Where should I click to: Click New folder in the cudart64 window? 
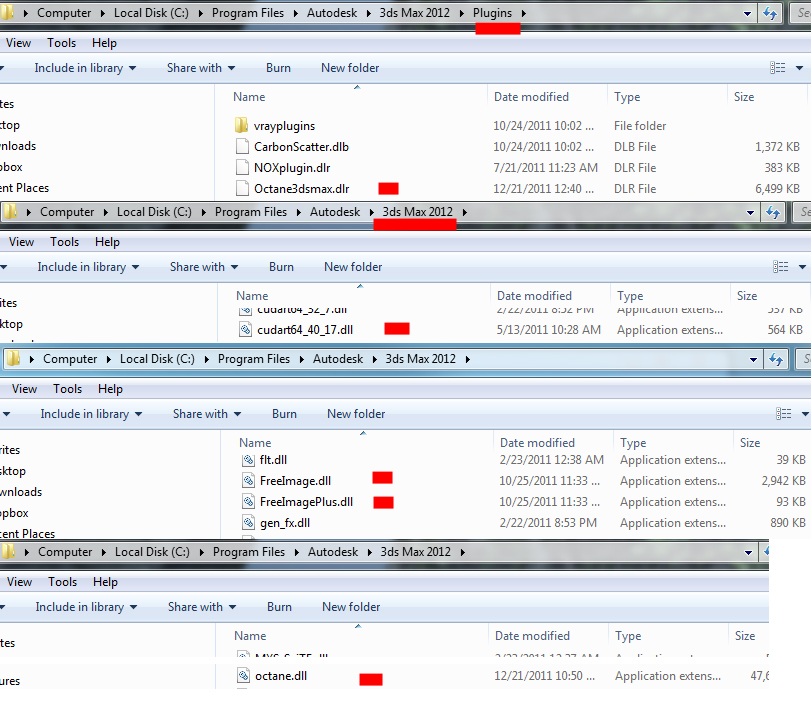[x=353, y=267]
